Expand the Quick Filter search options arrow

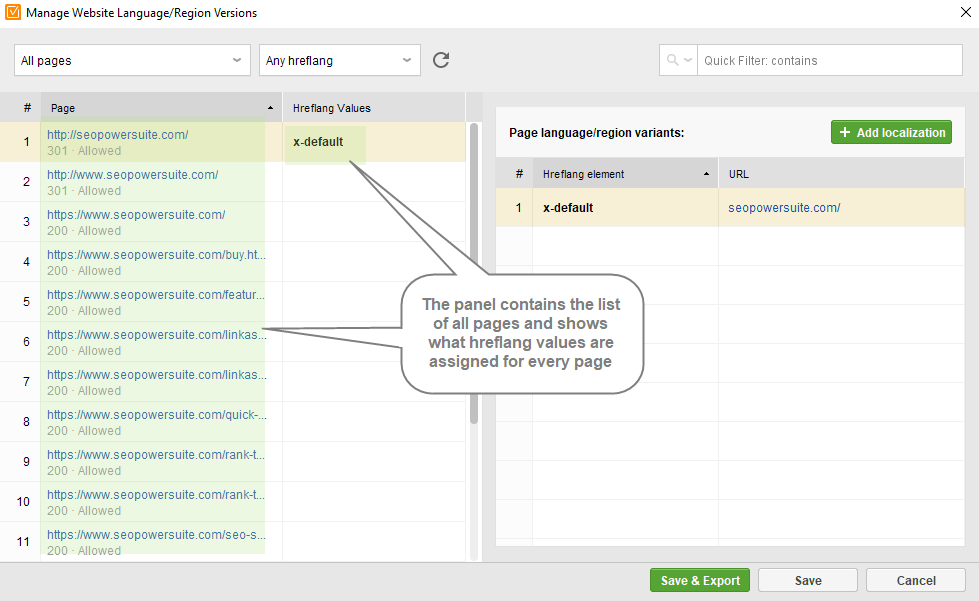688,60
